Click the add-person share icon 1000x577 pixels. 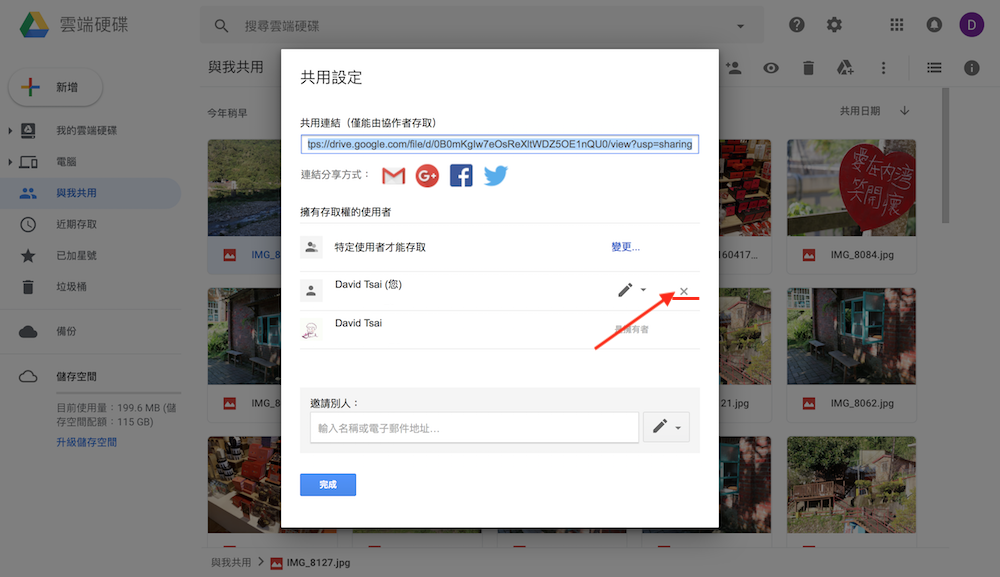[x=733, y=68]
